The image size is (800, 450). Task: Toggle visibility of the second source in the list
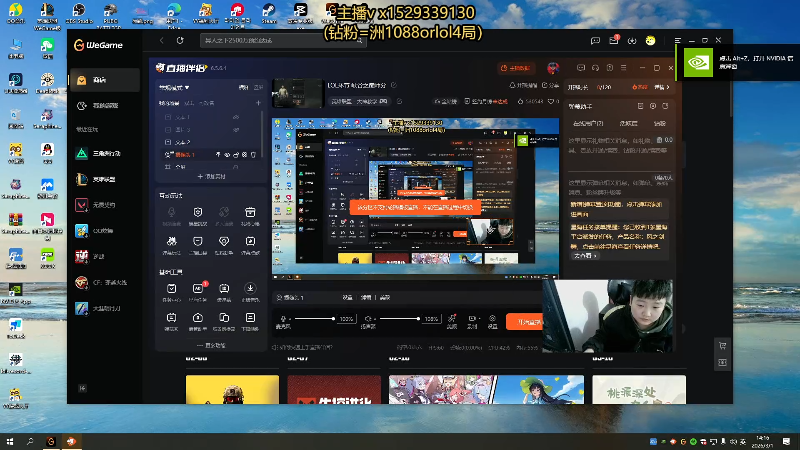236,130
